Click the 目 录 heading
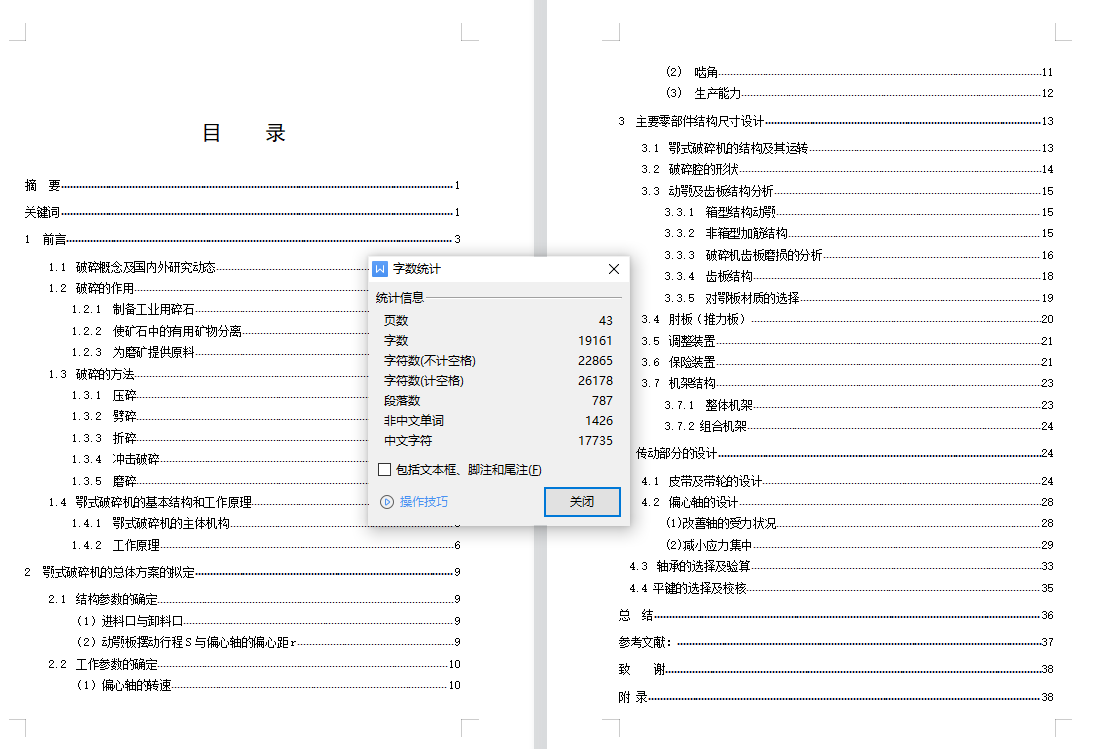 (244, 133)
